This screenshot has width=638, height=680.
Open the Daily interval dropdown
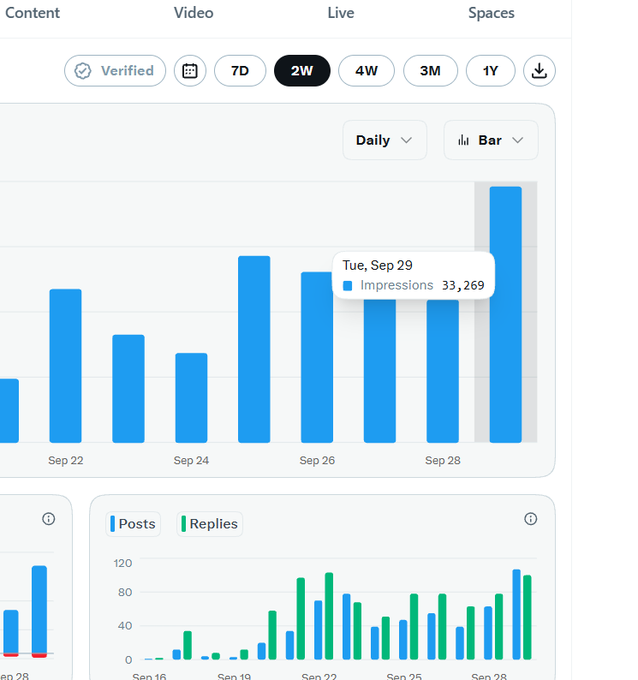pyautogui.click(x=385, y=140)
